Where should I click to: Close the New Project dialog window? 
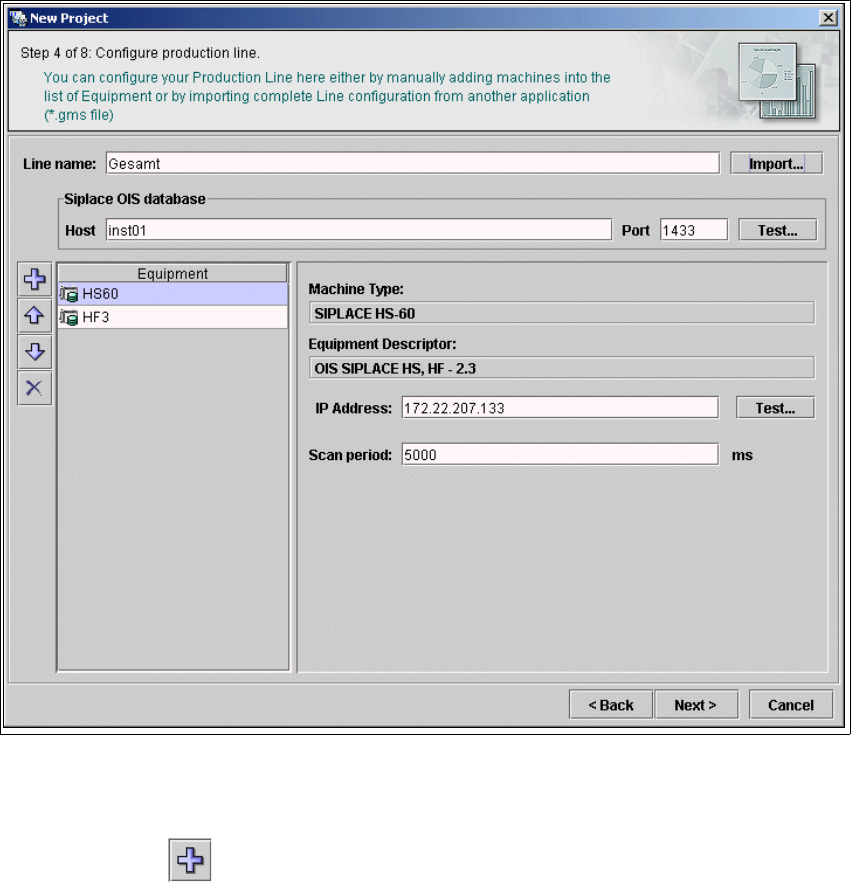tap(829, 18)
